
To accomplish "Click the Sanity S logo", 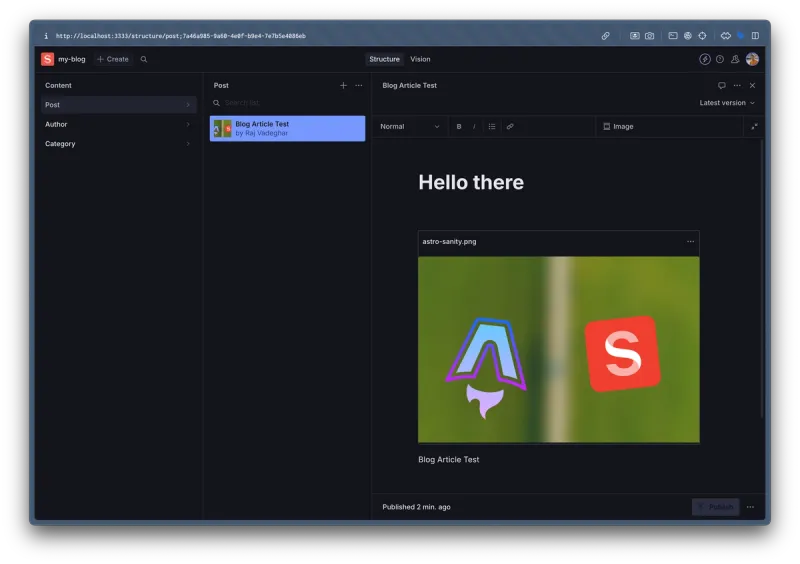I will [x=47, y=59].
